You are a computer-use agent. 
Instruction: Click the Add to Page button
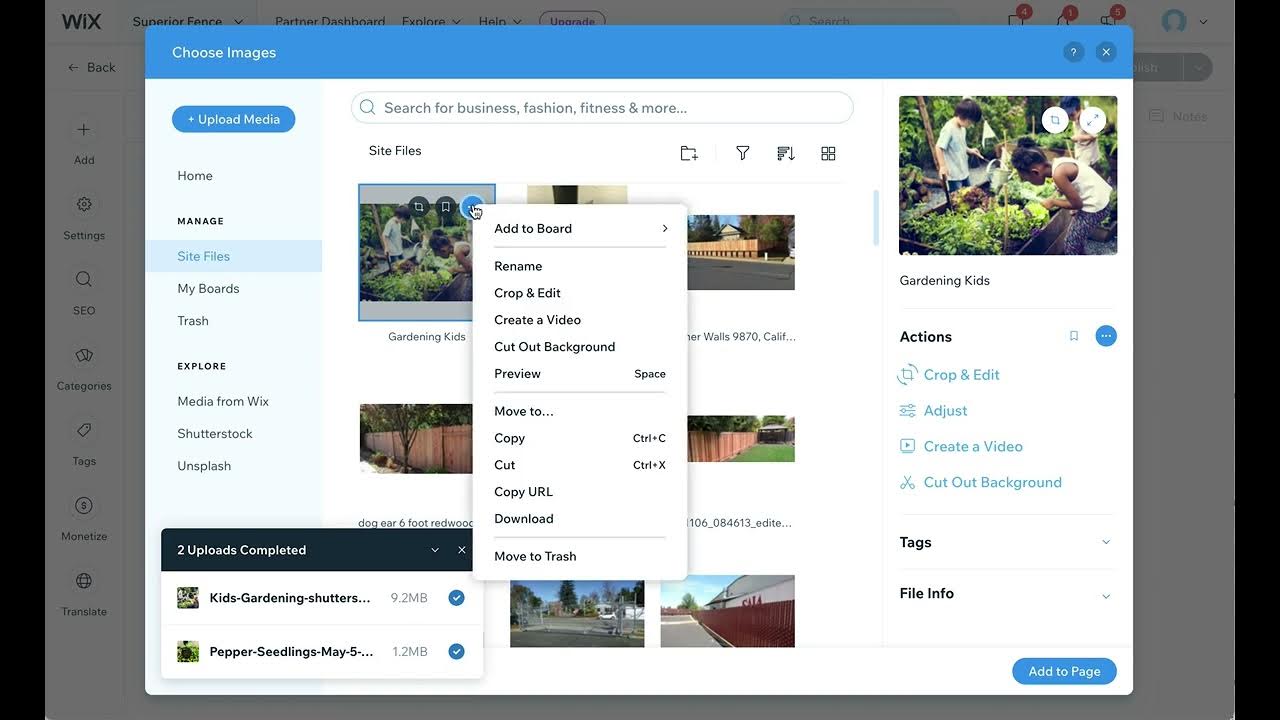coord(1064,671)
